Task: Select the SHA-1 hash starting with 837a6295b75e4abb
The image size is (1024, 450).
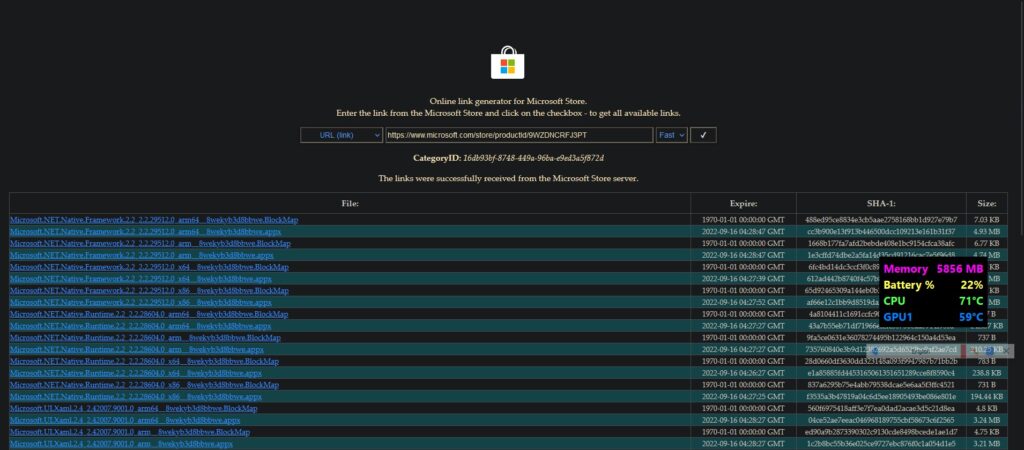Action: coord(881,385)
